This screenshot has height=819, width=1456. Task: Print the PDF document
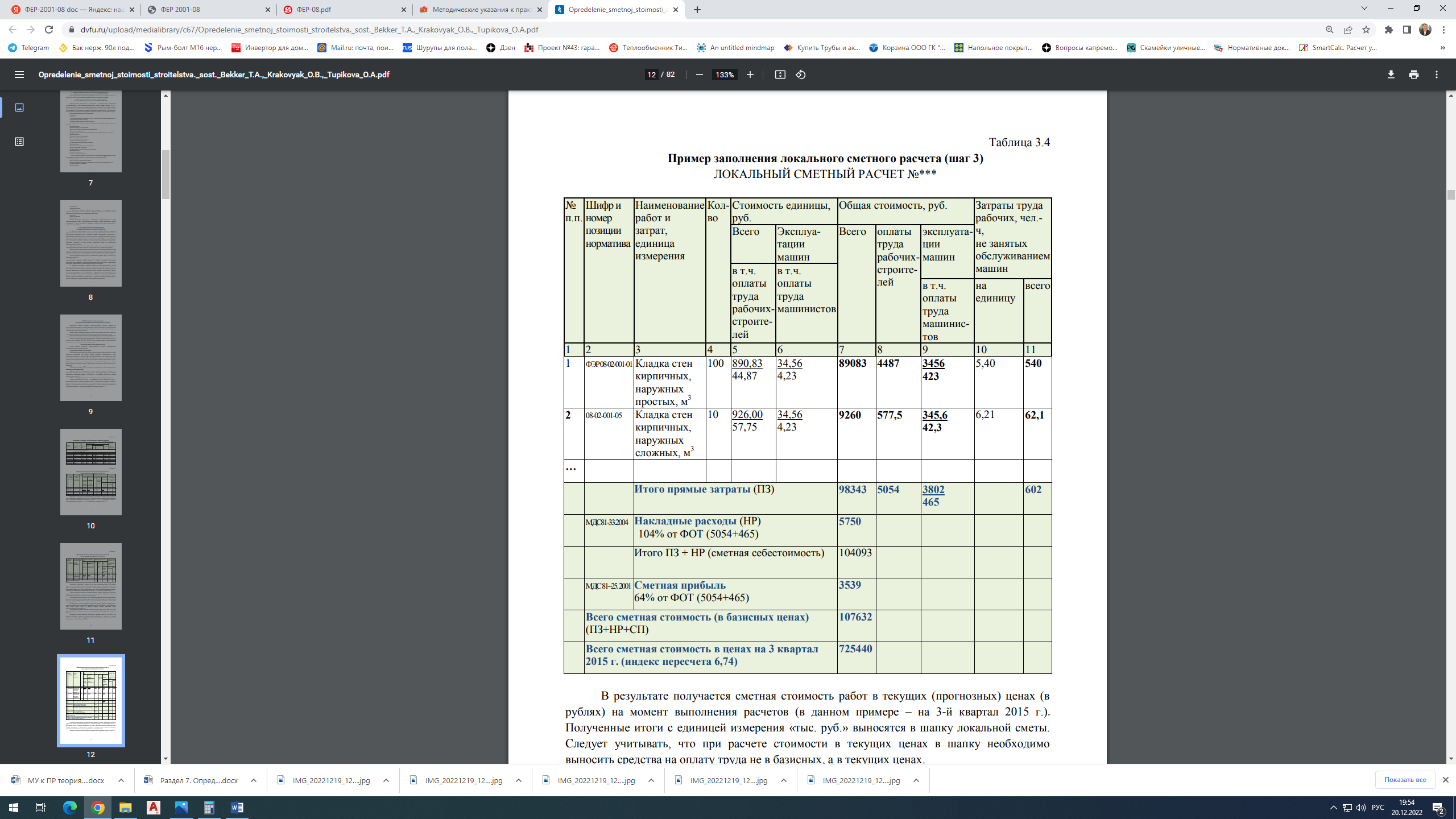click(x=1414, y=75)
